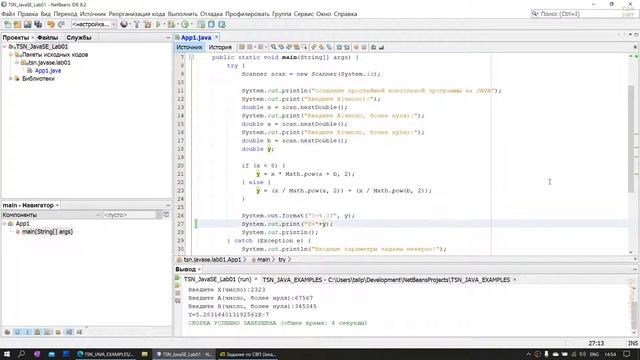
Task: Open the Windows Start menu
Action: click(7, 354)
